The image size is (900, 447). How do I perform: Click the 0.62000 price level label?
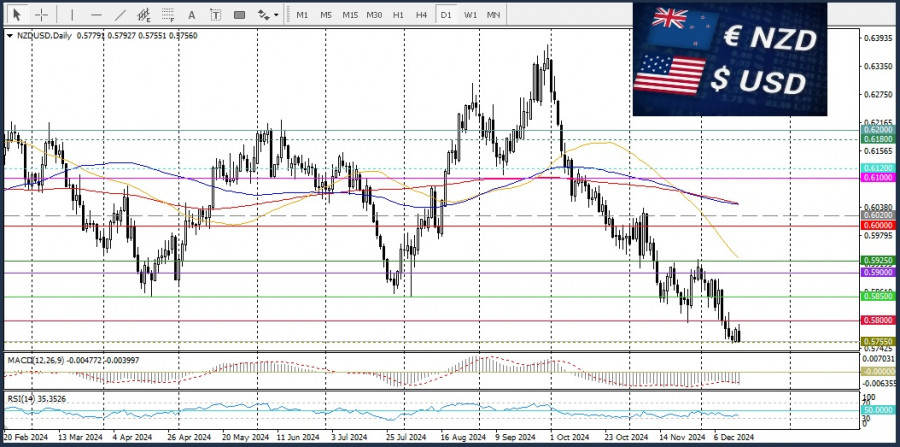[878, 130]
